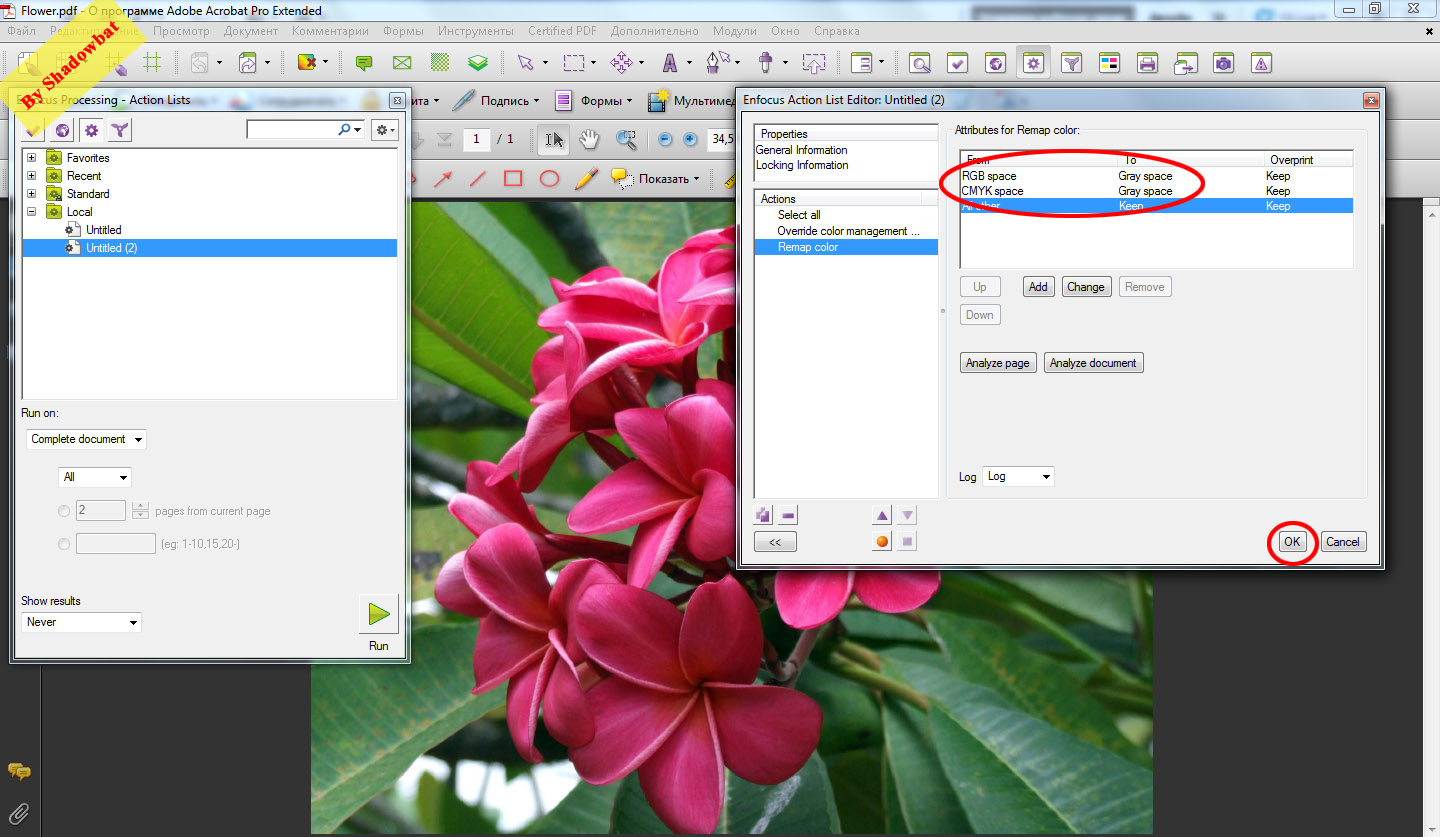Click the Change button
This screenshot has height=837, width=1440.
[1086, 287]
